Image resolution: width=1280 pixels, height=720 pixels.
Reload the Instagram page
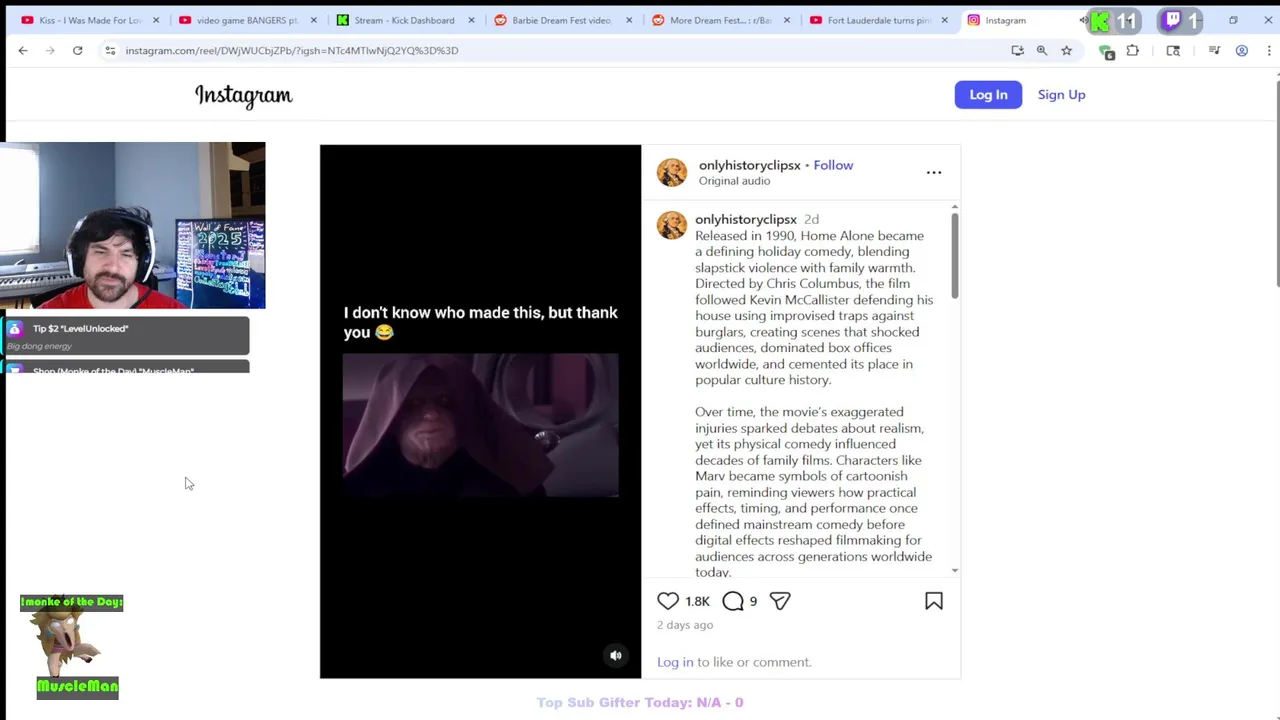[x=77, y=50]
